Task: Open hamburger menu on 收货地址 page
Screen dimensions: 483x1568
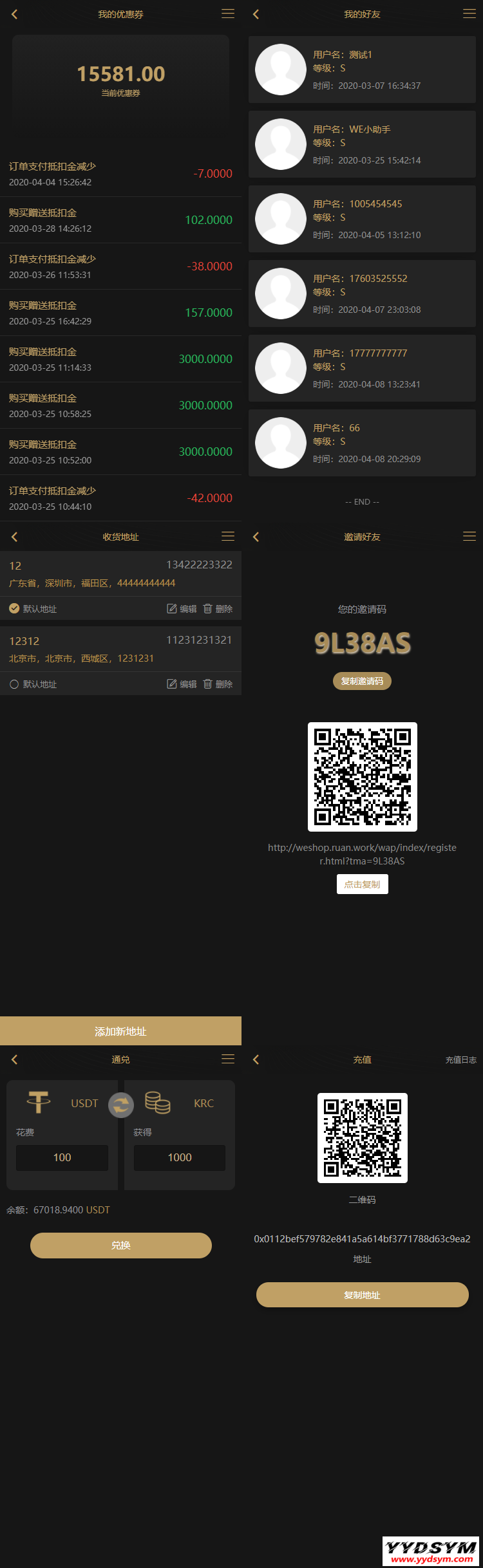Action: 228,536
